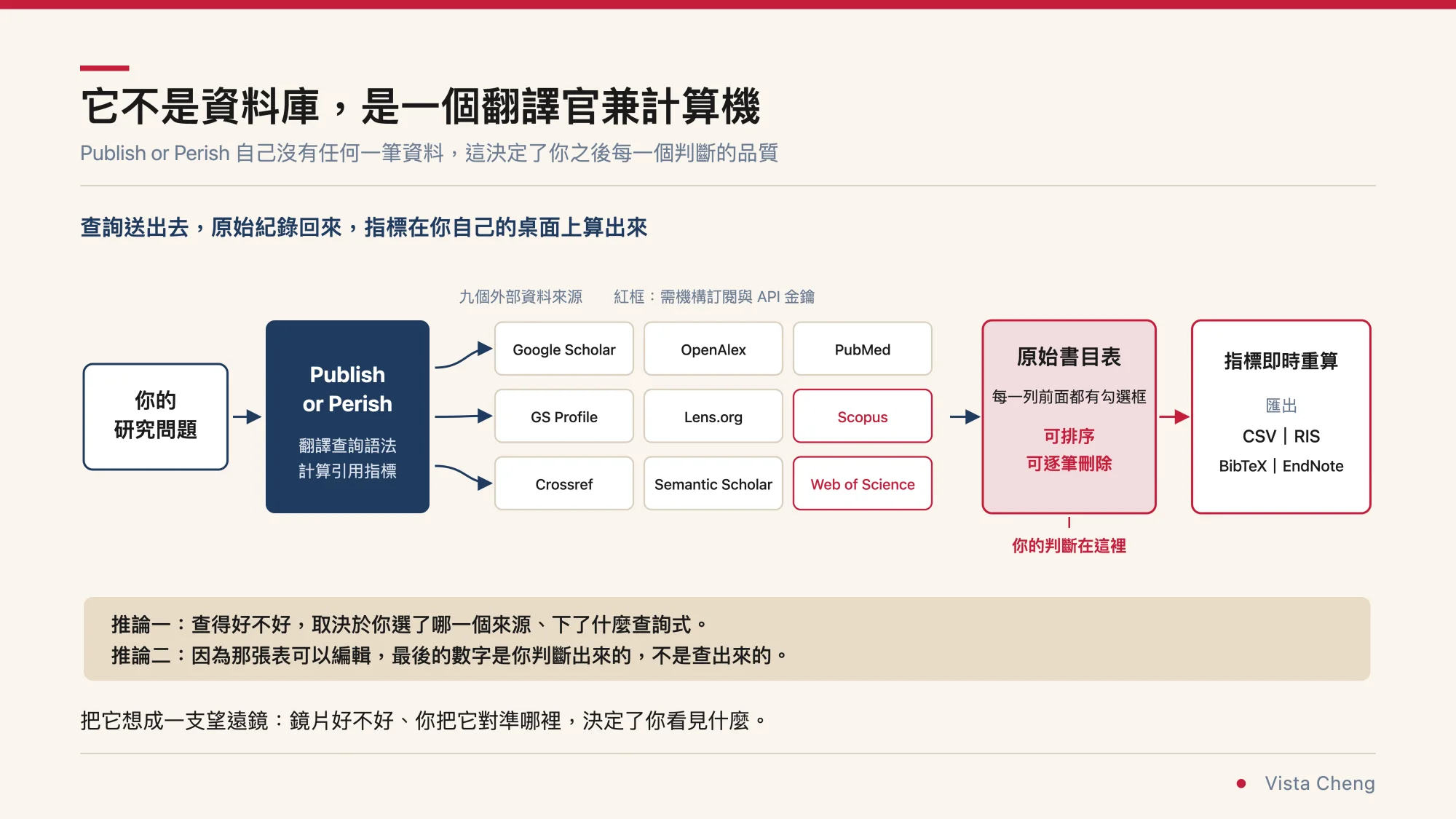Click the Lens.org source box
Image resolution: width=1456 pixels, height=819 pixels.
(713, 416)
